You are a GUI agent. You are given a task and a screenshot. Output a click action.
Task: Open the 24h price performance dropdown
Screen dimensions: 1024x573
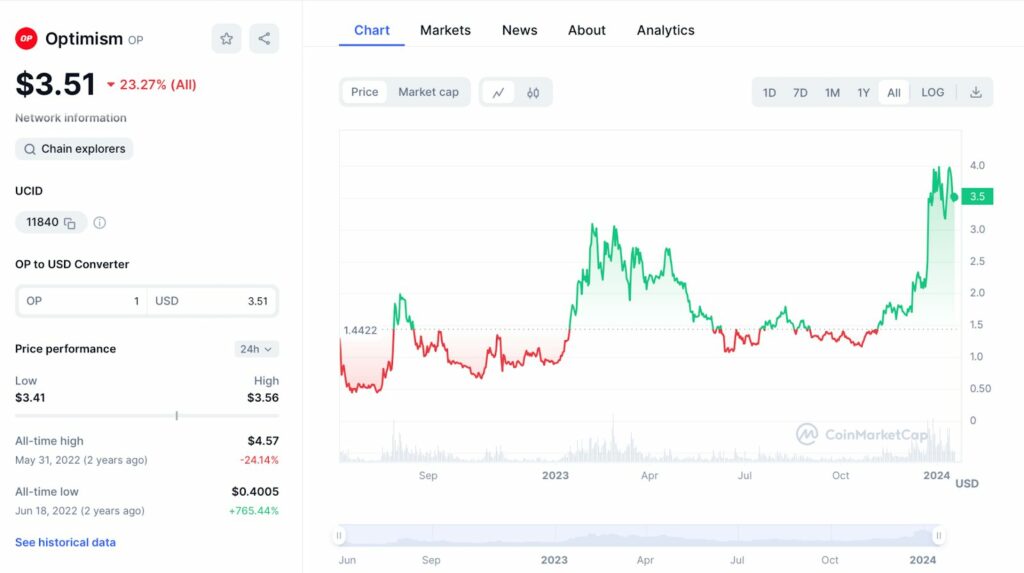coord(256,349)
